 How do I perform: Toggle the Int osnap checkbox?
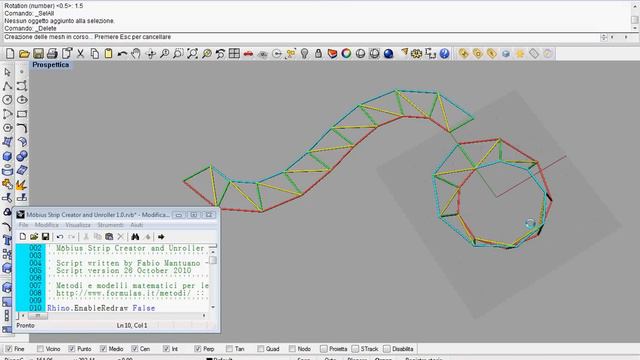(166, 349)
